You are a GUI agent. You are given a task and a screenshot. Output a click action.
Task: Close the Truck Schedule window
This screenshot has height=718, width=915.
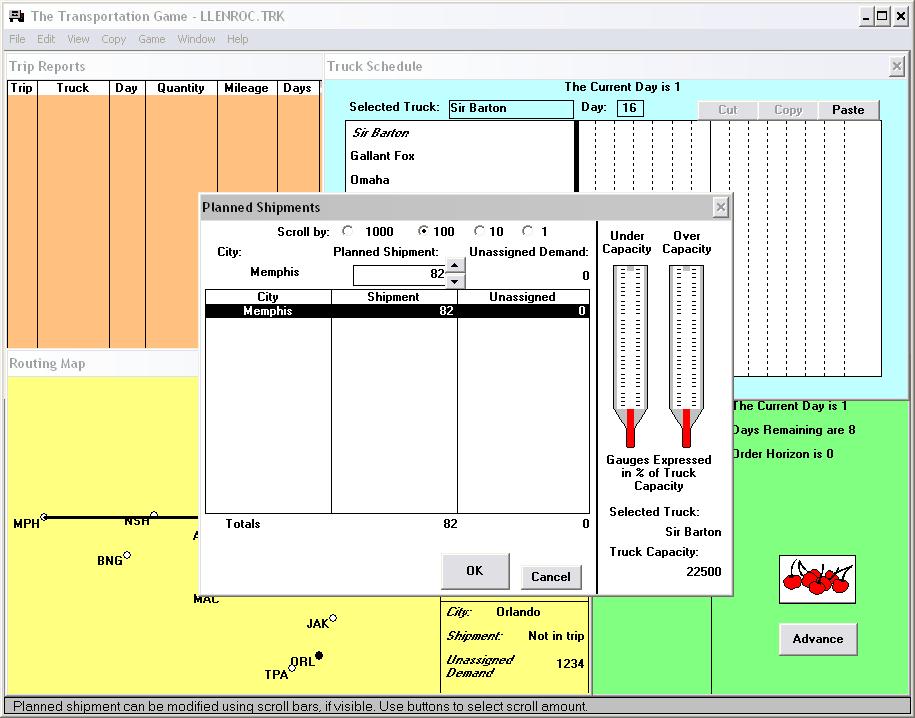click(897, 67)
